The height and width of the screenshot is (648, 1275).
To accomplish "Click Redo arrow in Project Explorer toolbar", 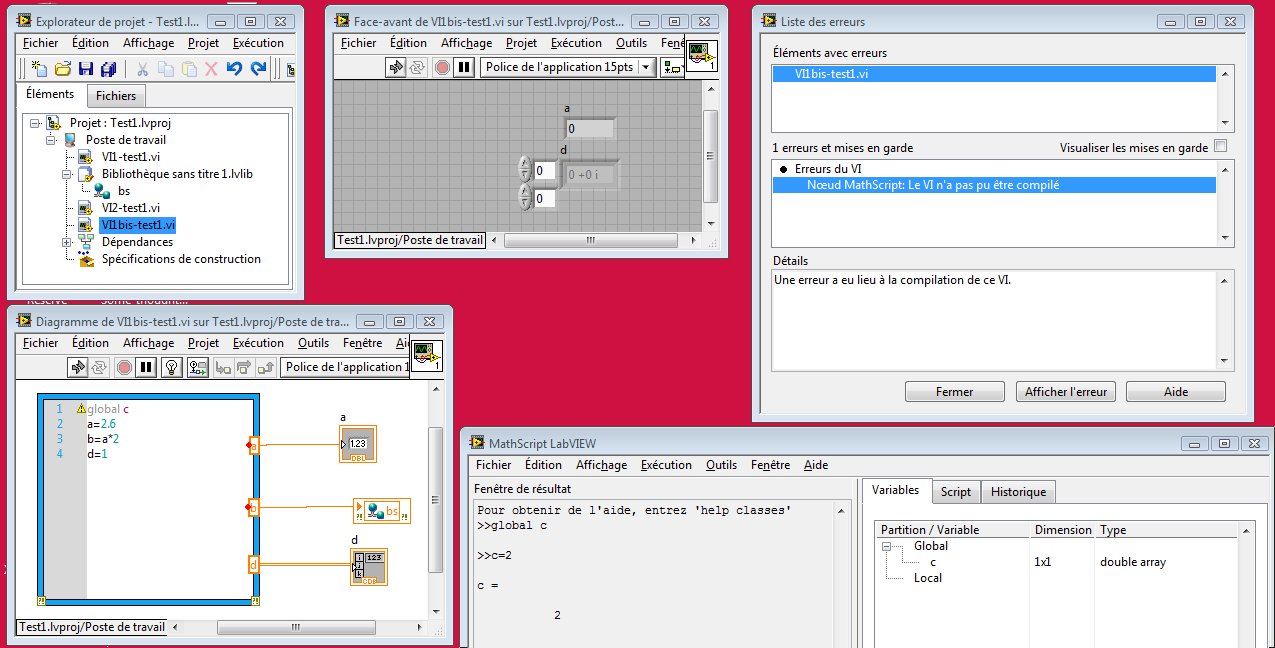I will 258,69.
